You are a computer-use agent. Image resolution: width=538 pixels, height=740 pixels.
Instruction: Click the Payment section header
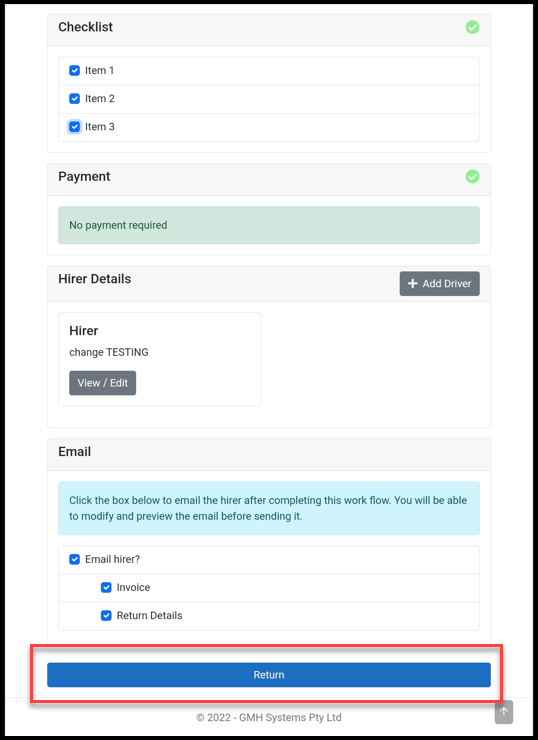point(269,179)
